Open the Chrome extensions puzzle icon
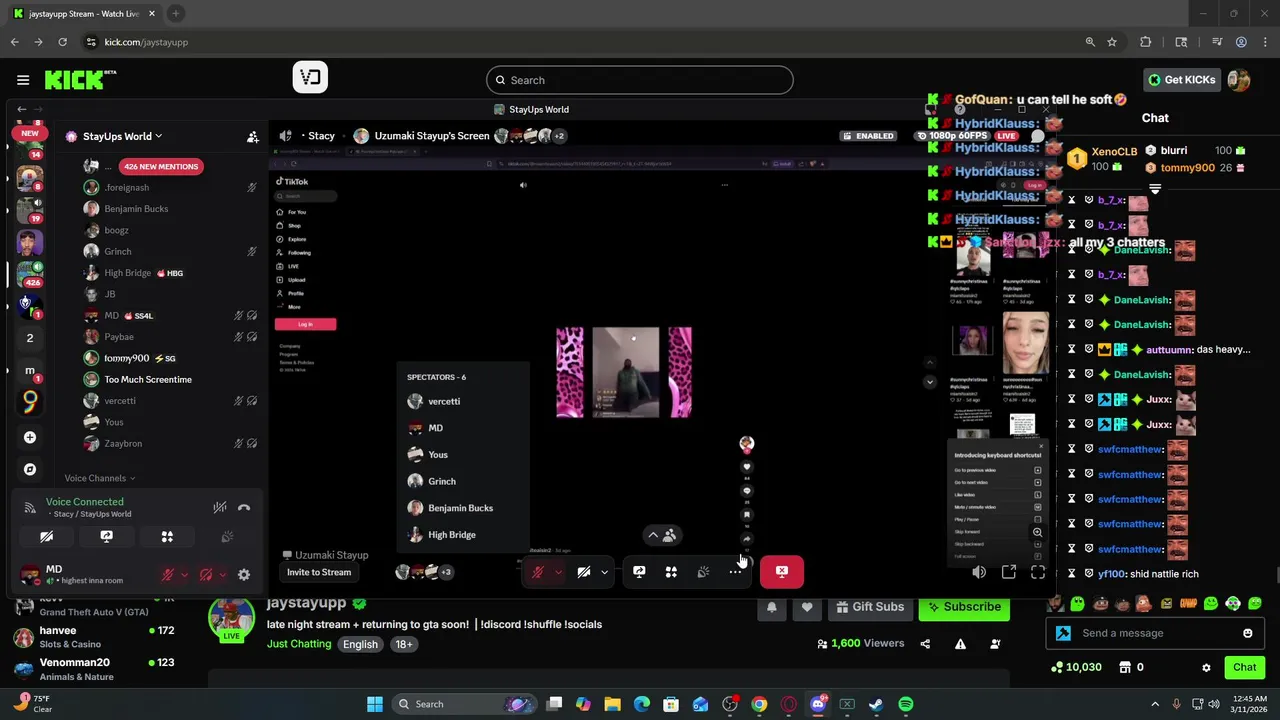Image resolution: width=1280 pixels, height=720 pixels. (1146, 42)
